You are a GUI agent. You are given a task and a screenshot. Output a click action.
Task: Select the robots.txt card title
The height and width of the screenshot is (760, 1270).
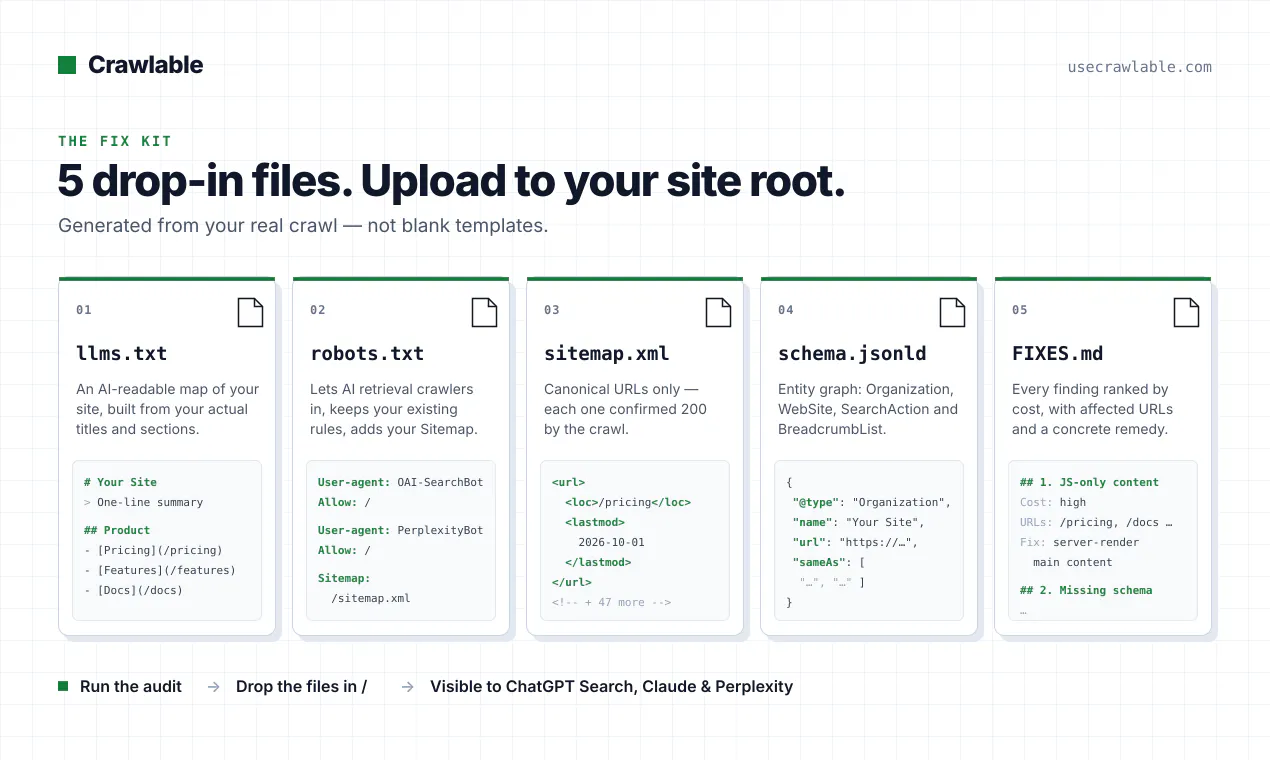[x=367, y=353]
